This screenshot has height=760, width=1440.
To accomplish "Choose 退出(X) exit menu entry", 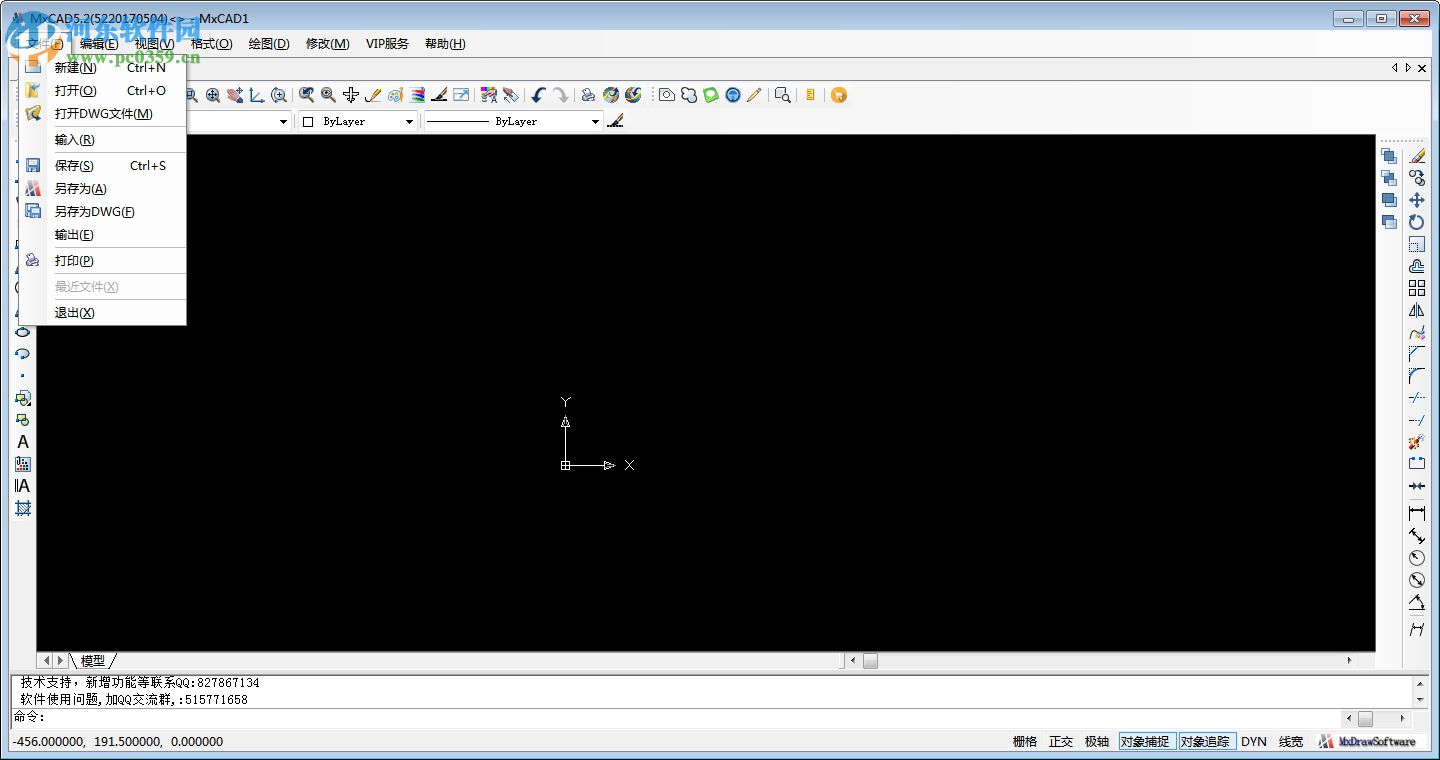I will pyautogui.click(x=102, y=313).
